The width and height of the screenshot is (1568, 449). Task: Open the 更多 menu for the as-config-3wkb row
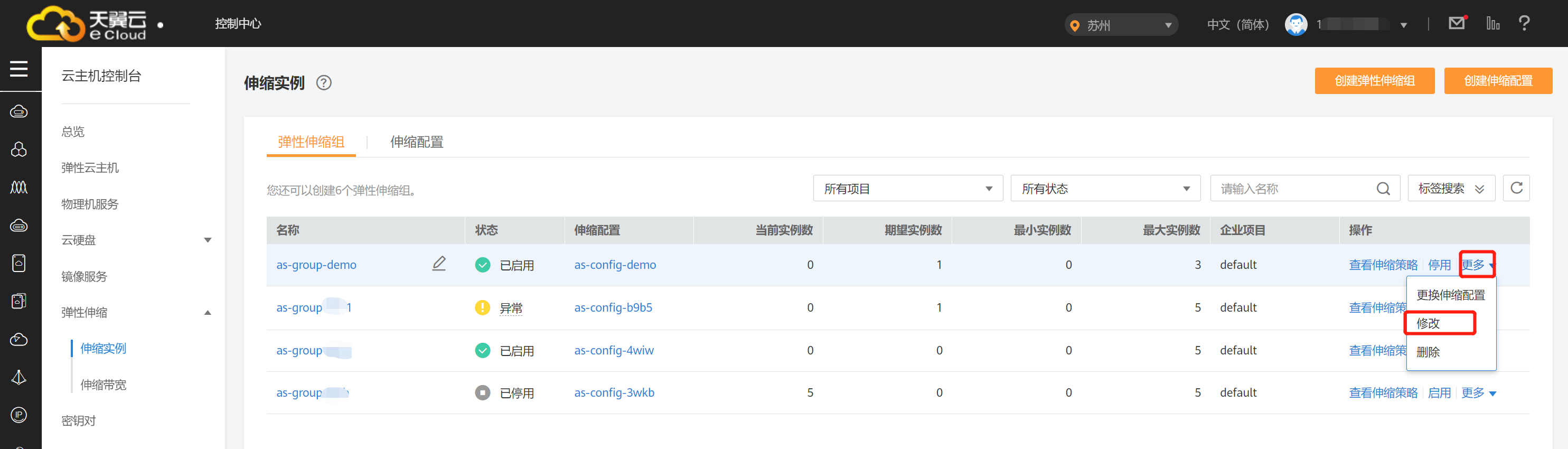(1479, 392)
